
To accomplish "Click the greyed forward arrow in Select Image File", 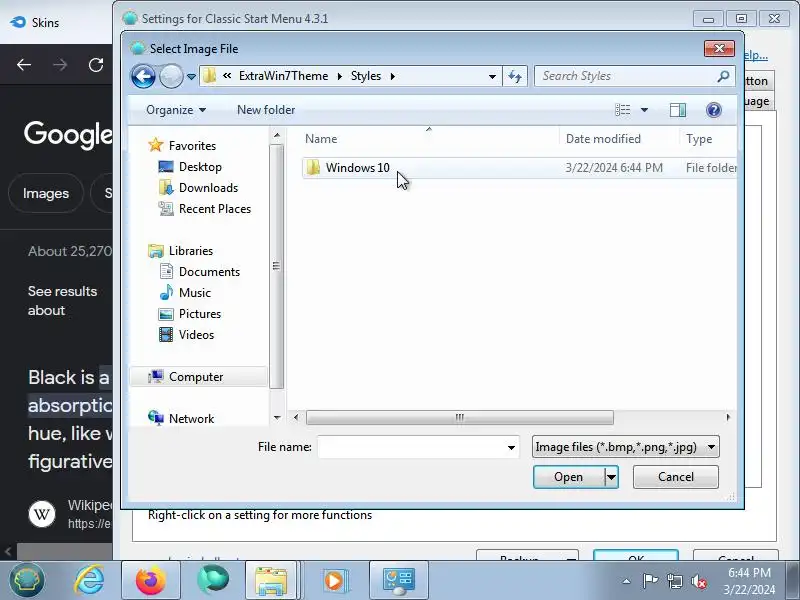I will [x=171, y=77].
